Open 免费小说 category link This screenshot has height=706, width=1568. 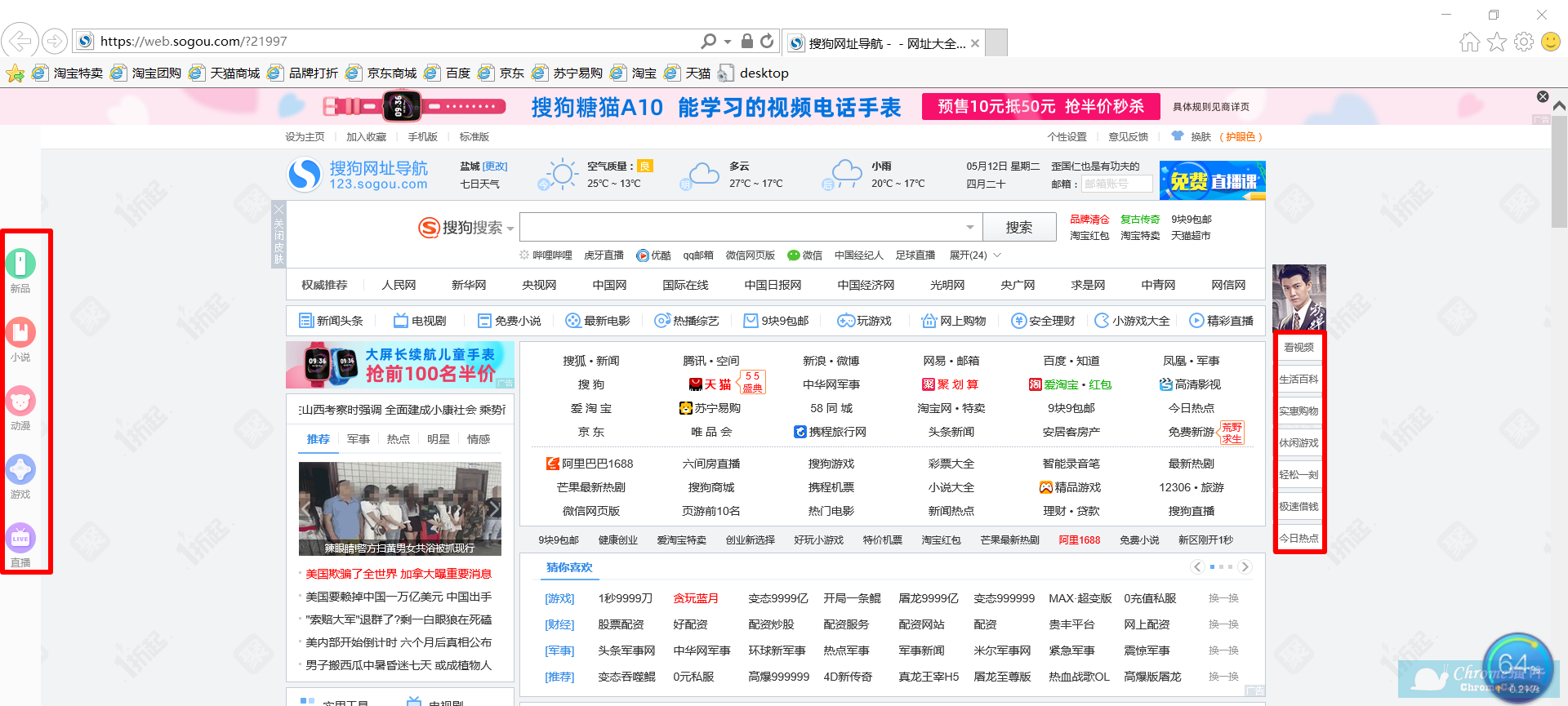[510, 321]
